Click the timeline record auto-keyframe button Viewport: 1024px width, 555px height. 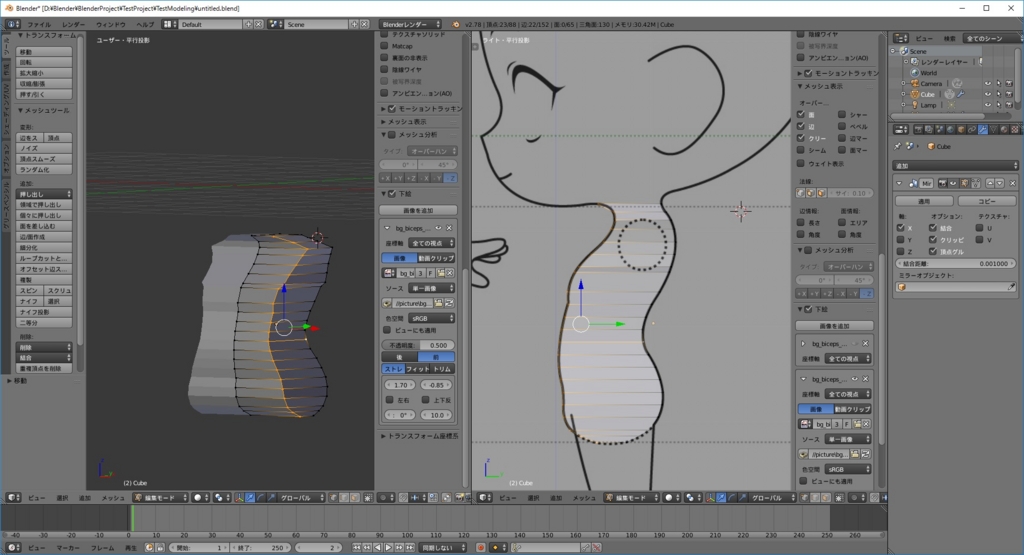pos(481,547)
